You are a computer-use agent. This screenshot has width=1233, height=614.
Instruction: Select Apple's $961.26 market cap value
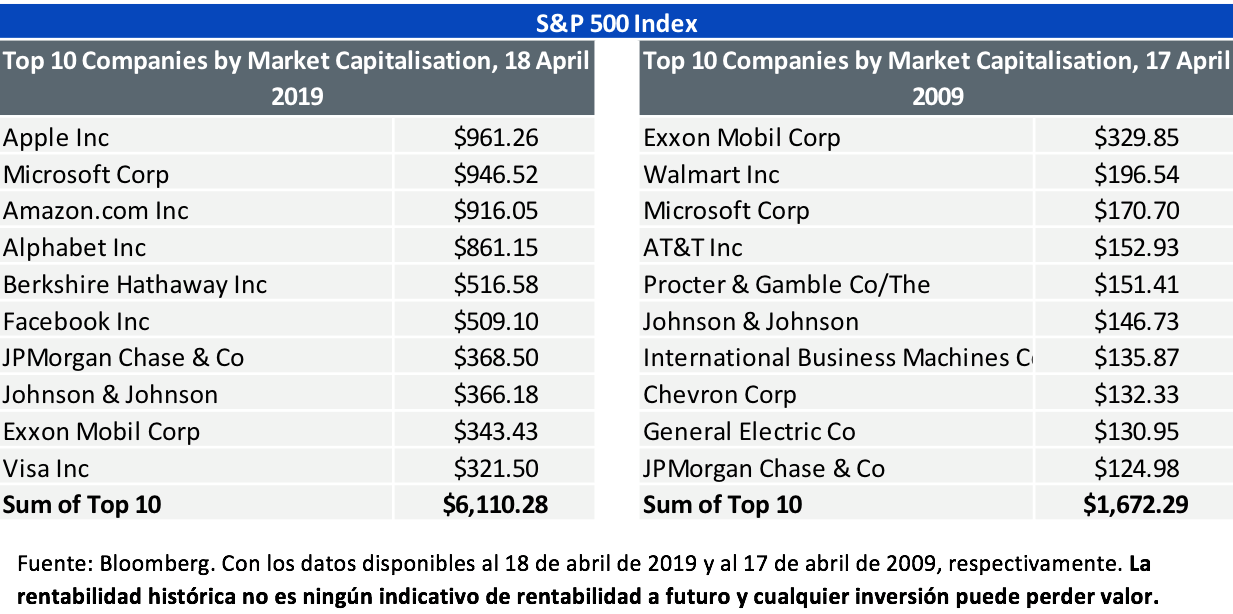tap(495, 138)
